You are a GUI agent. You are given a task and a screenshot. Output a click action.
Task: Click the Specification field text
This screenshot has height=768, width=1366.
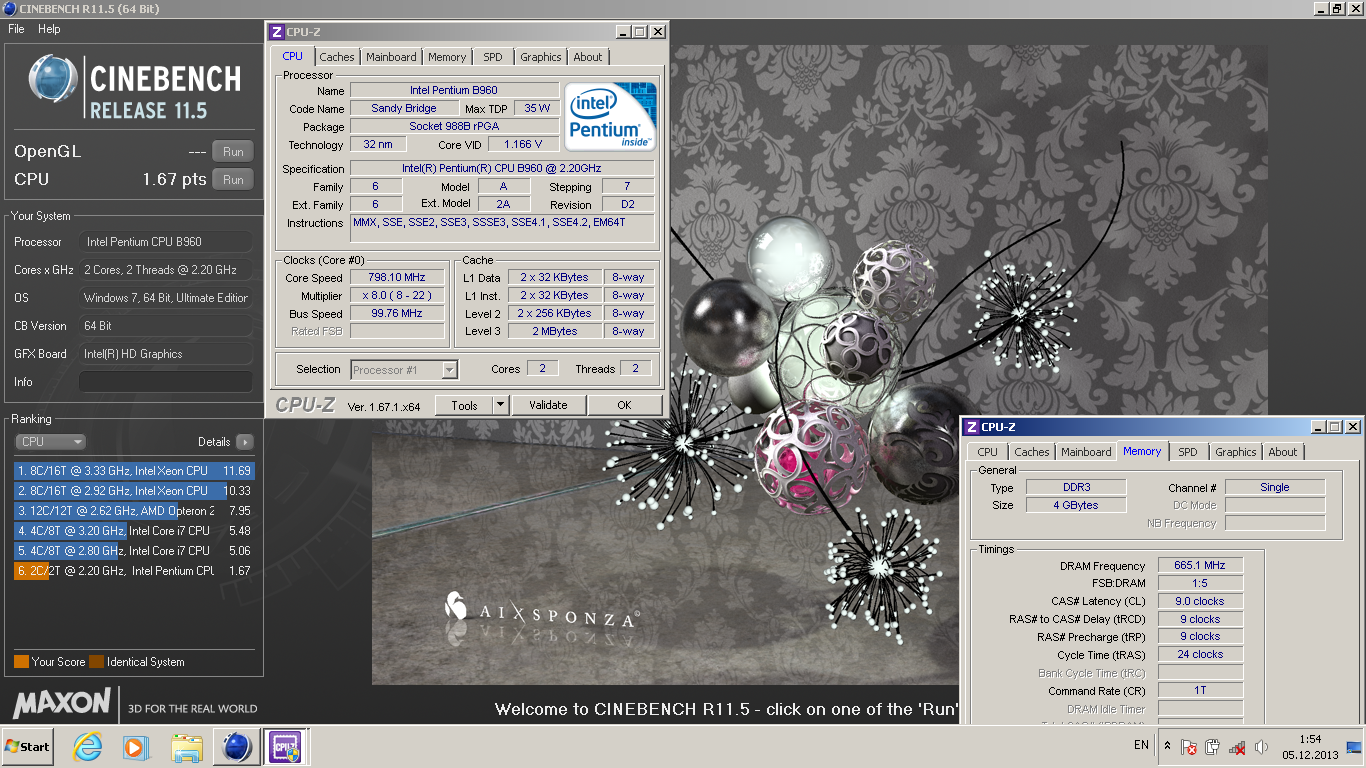point(502,169)
